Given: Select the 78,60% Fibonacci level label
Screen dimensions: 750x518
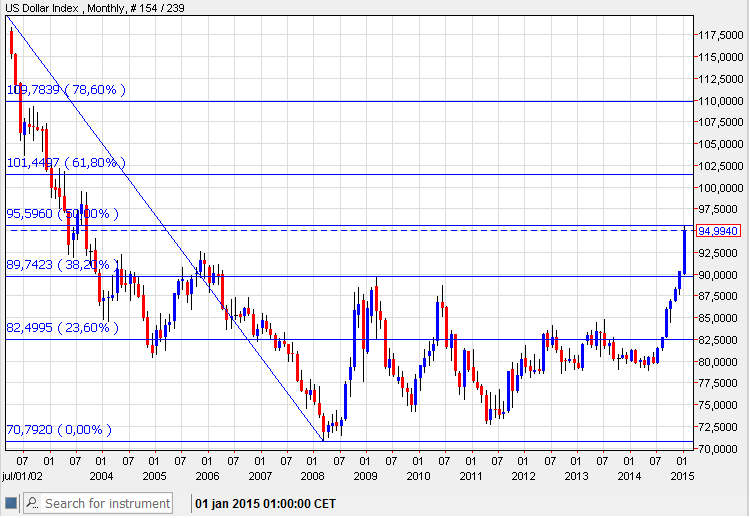Looking at the screenshot, I should [66, 90].
